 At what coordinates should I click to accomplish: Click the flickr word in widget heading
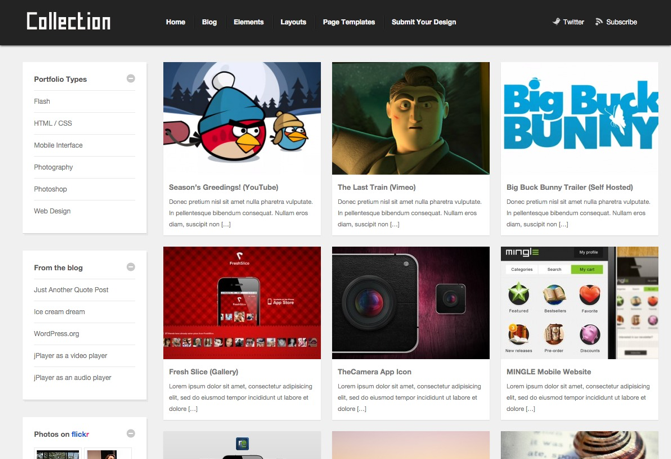pos(80,434)
